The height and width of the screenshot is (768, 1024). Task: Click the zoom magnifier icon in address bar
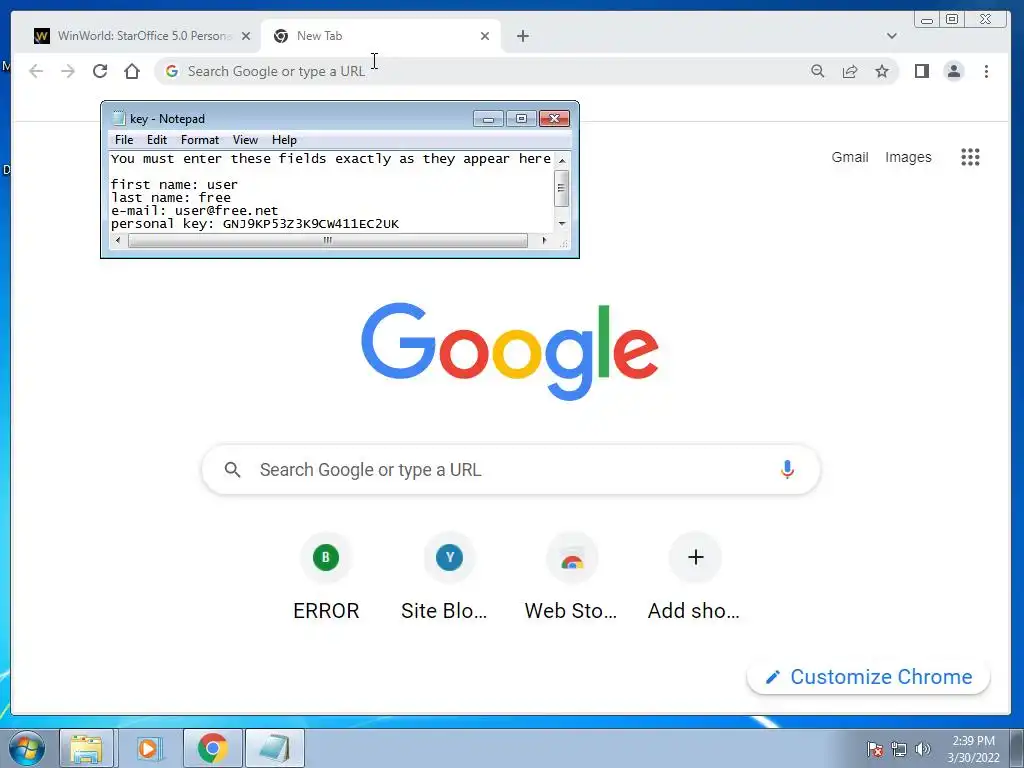(818, 71)
